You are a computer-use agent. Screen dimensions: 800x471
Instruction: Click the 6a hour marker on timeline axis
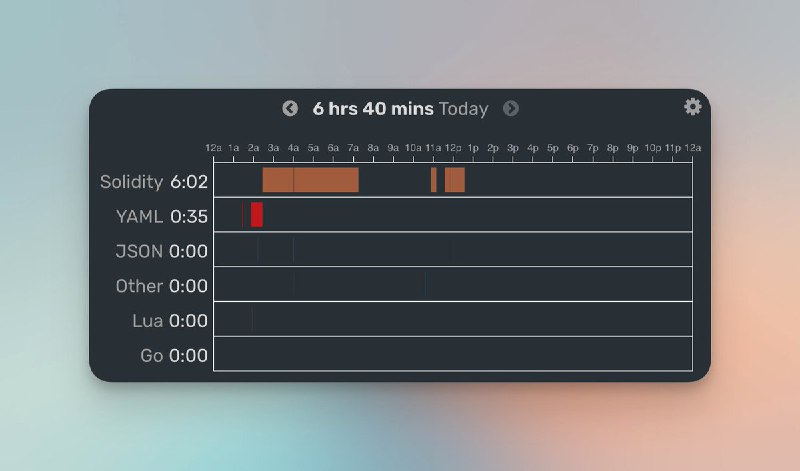[x=333, y=148]
